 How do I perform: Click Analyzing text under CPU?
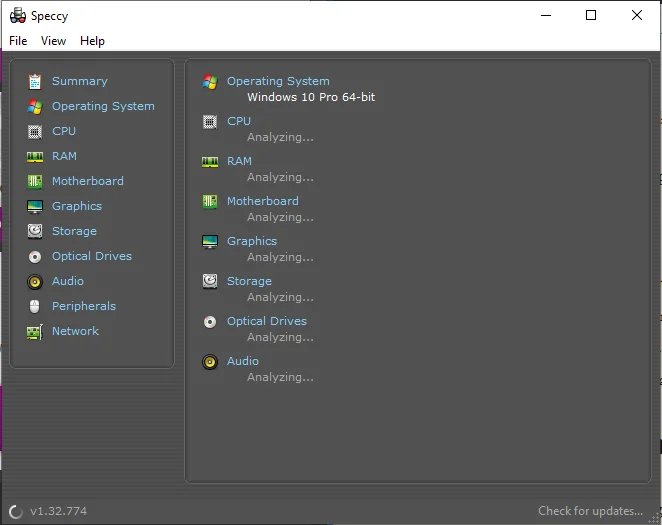pos(280,138)
